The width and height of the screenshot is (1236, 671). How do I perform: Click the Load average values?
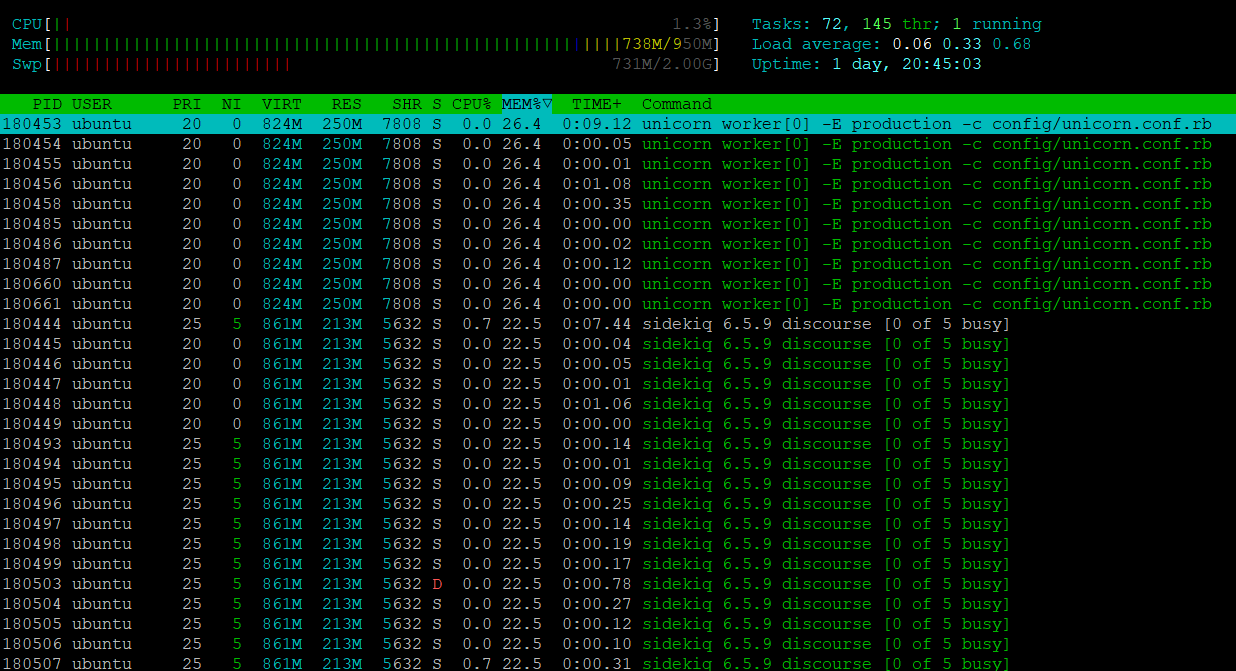click(961, 44)
